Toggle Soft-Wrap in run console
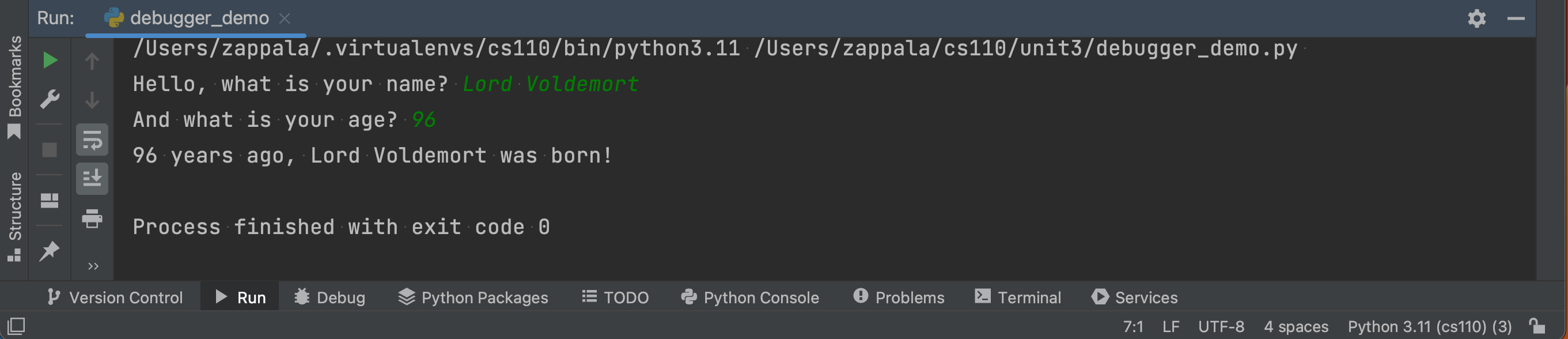1568x339 pixels. [x=93, y=140]
